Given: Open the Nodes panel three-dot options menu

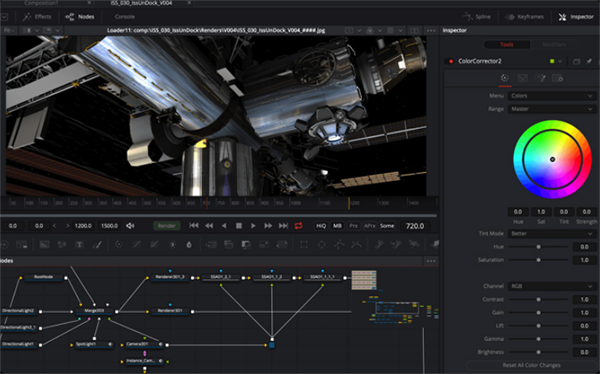Looking at the screenshot, I should [x=431, y=261].
